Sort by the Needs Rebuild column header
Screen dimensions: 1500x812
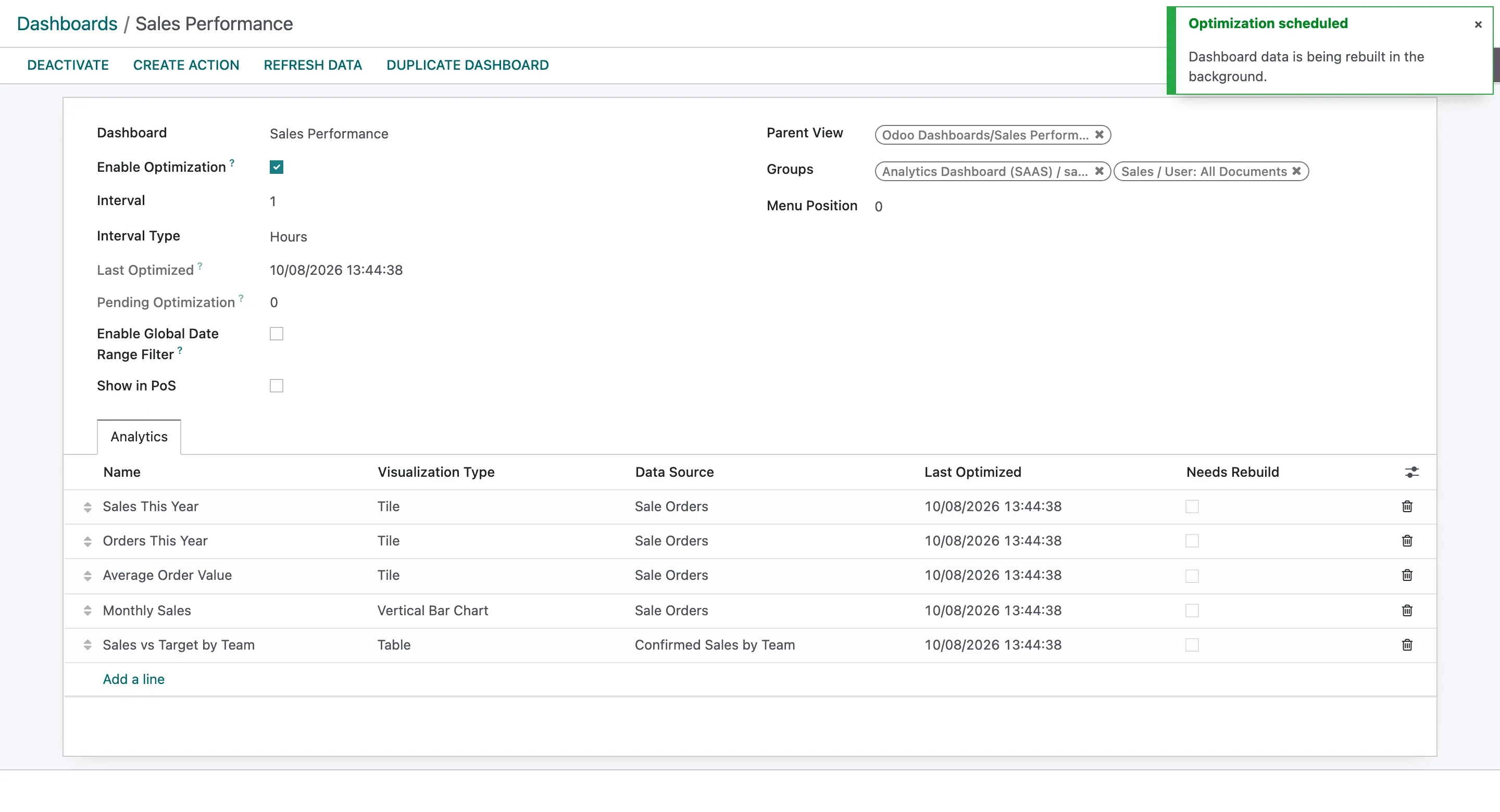[x=1233, y=472]
